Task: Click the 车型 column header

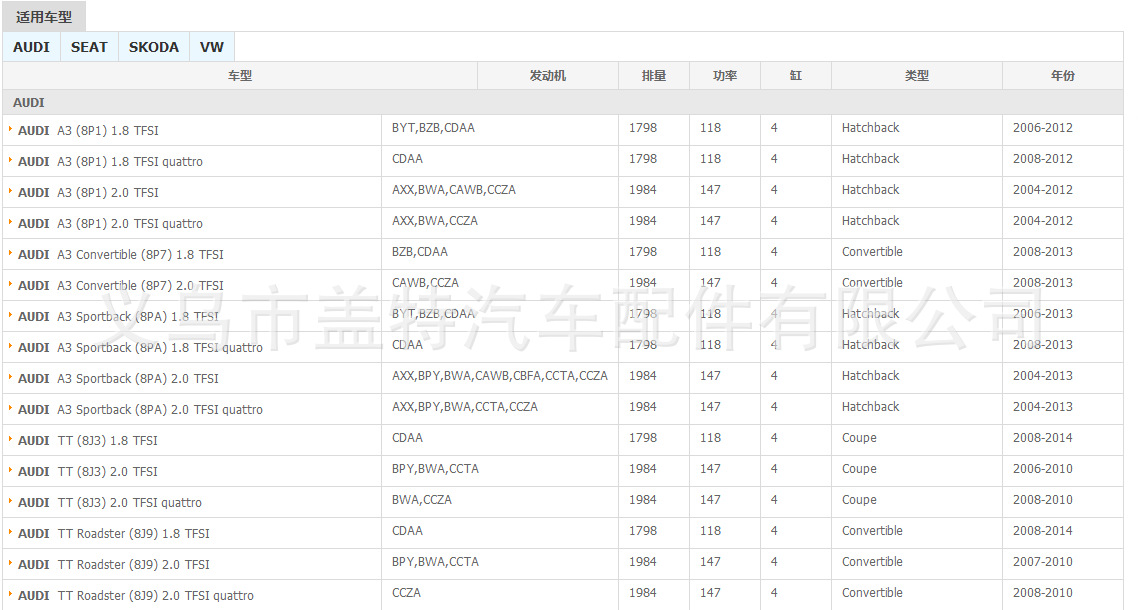Action: [x=240, y=76]
